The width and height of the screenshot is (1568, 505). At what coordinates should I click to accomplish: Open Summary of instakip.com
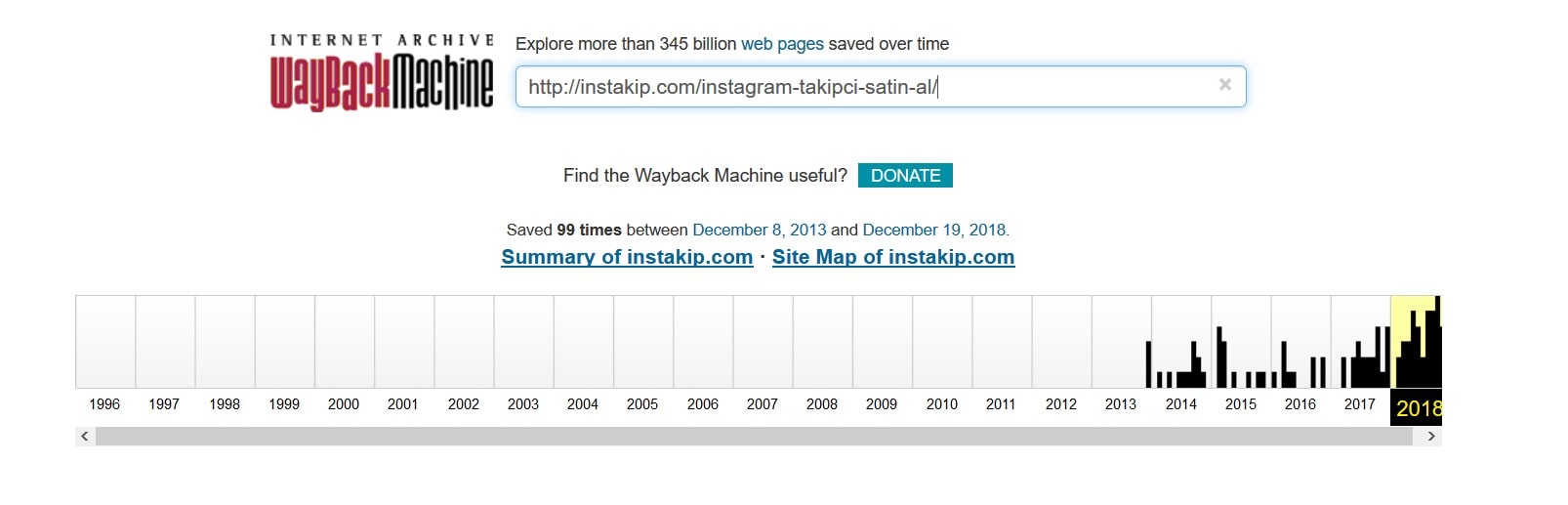(627, 257)
